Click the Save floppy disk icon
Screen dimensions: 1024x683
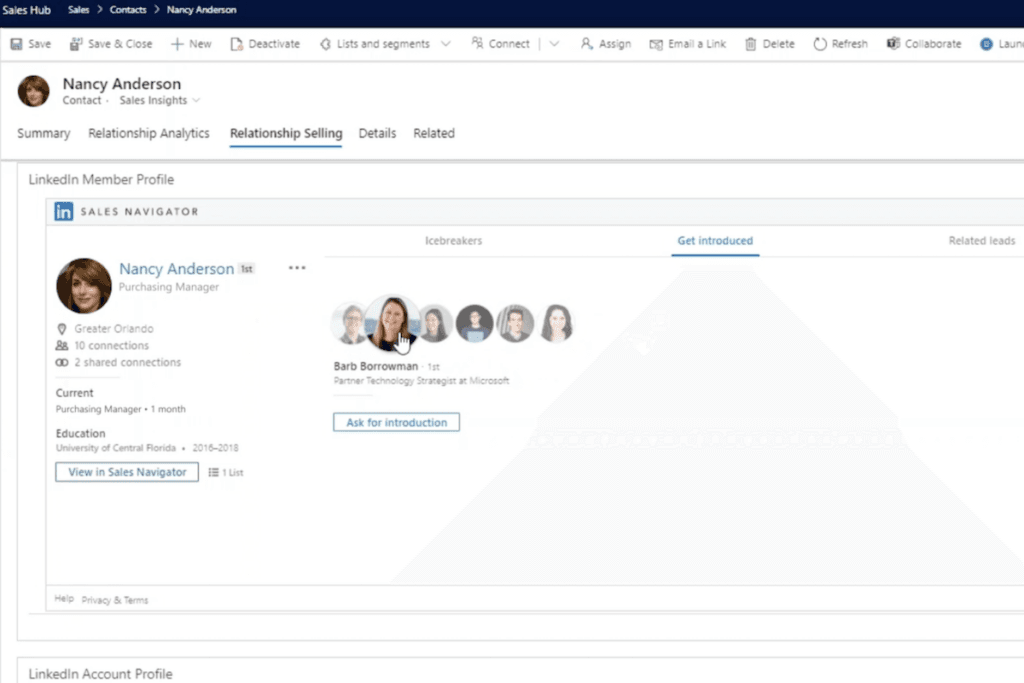coord(16,44)
